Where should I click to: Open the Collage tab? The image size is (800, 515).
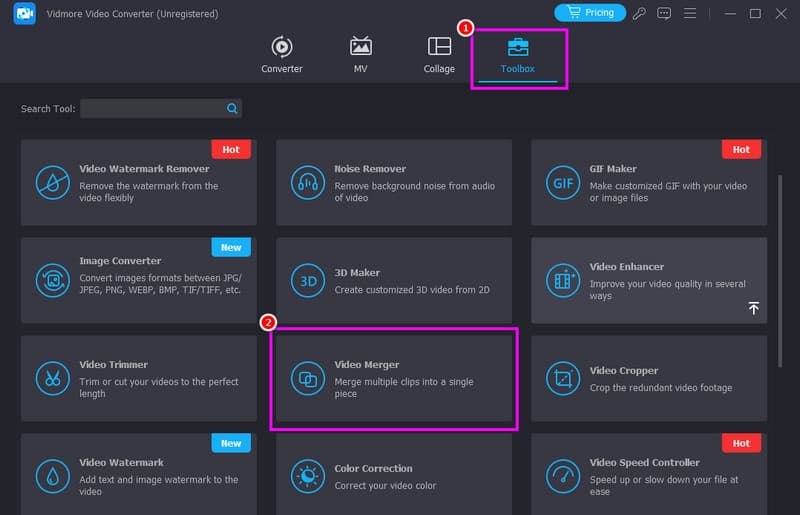coord(439,55)
